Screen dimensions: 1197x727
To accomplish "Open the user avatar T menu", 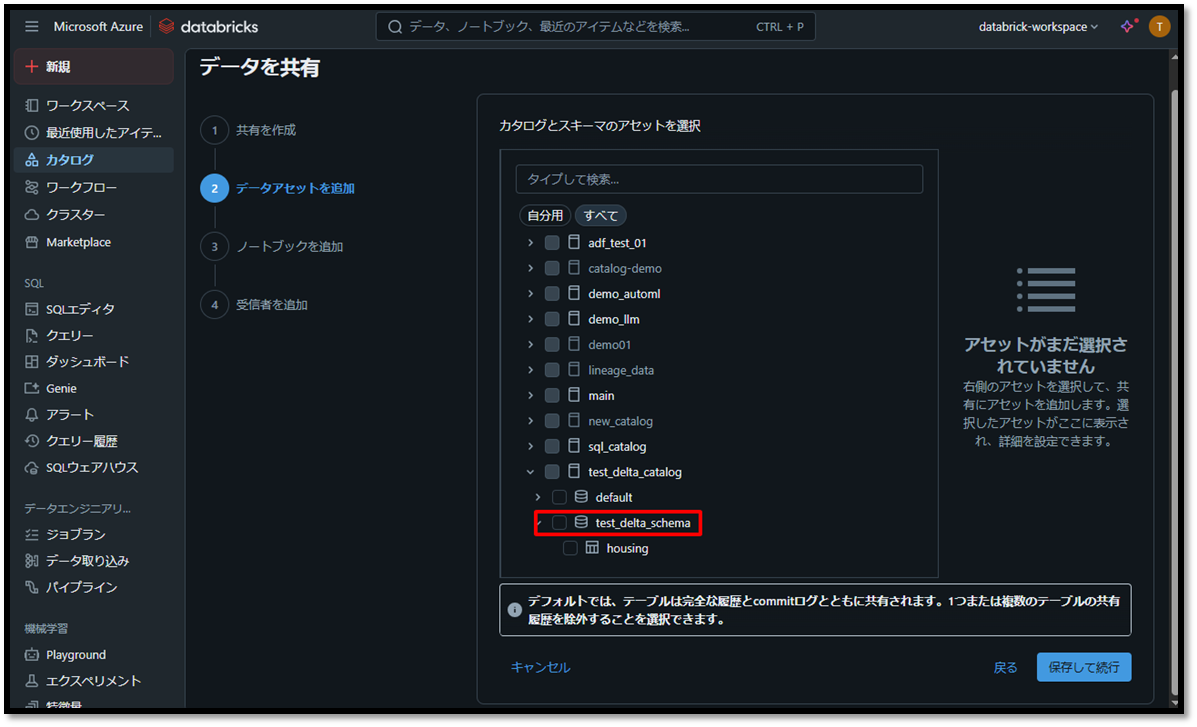I will [1159, 27].
